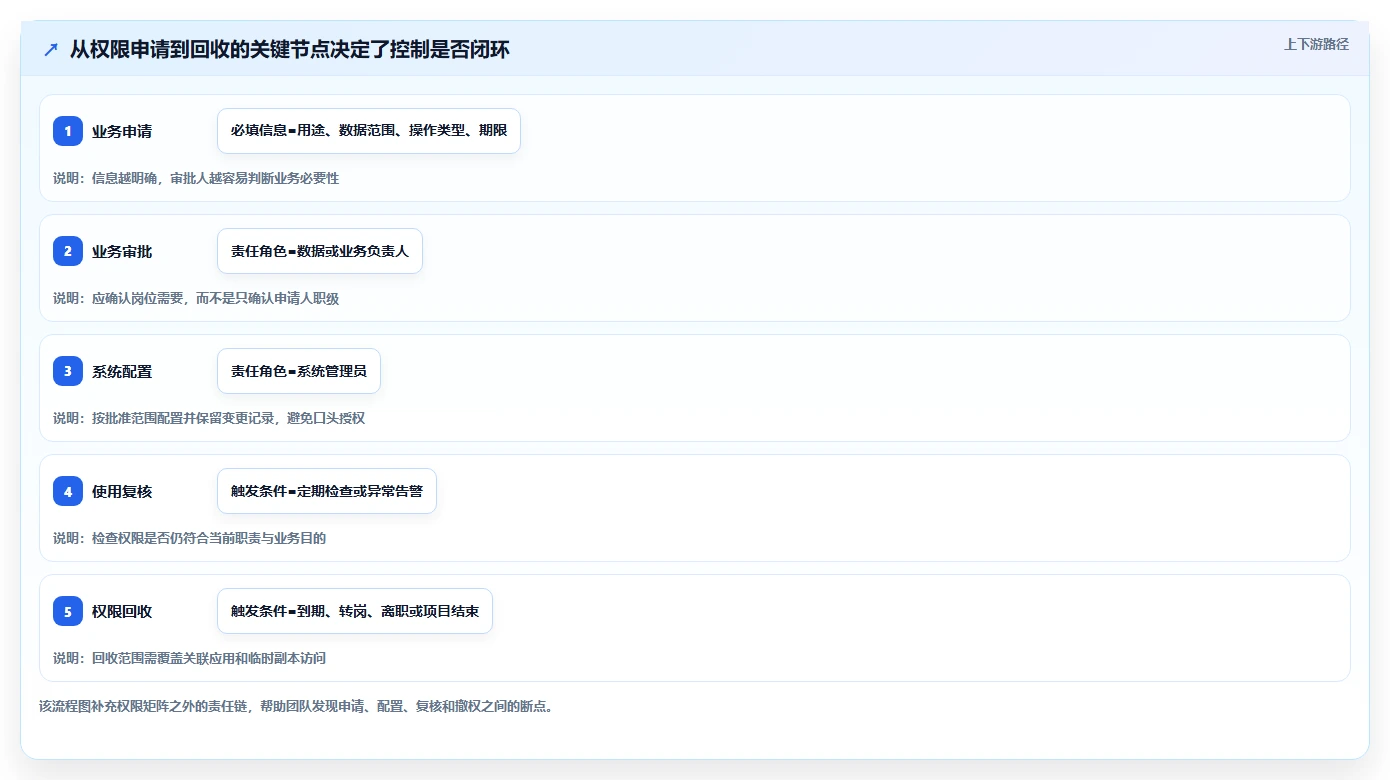Click the note starting 应确认岗位需要

196,298
